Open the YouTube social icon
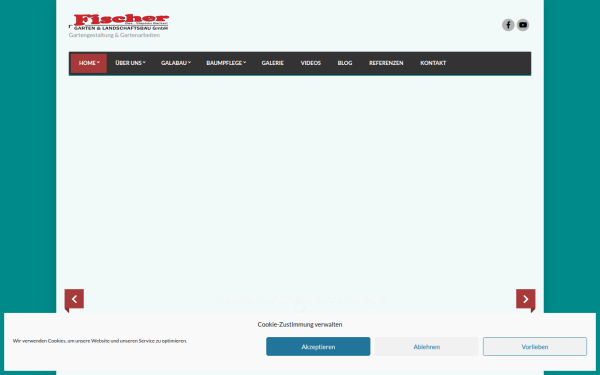Screen dimensions: 600x375 (523, 25)
